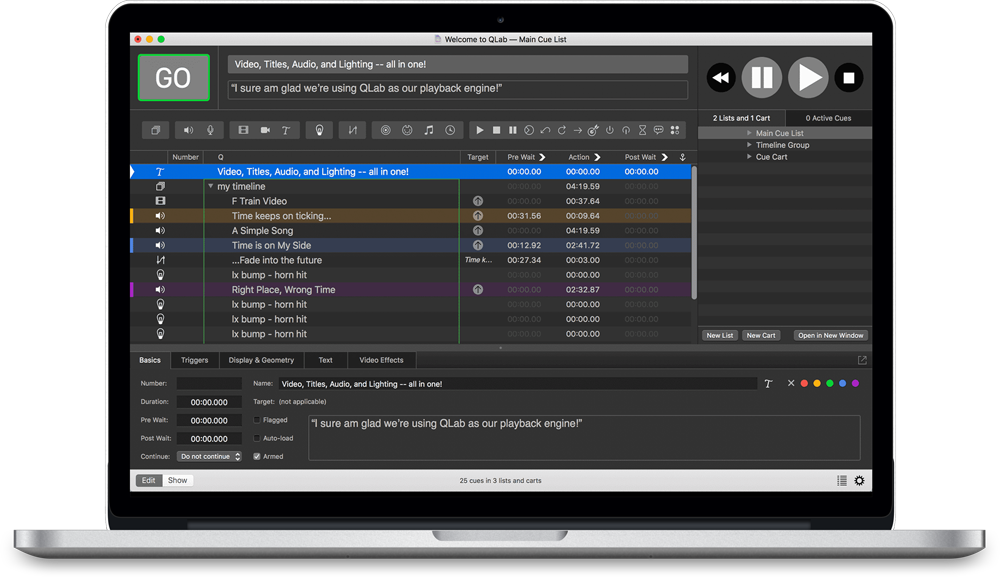Switch to the Triggers tab

(x=194, y=360)
